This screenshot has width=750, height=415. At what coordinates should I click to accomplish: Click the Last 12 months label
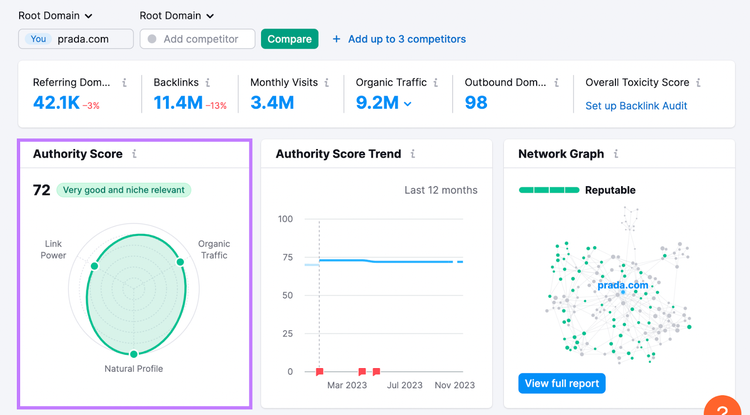click(x=441, y=190)
